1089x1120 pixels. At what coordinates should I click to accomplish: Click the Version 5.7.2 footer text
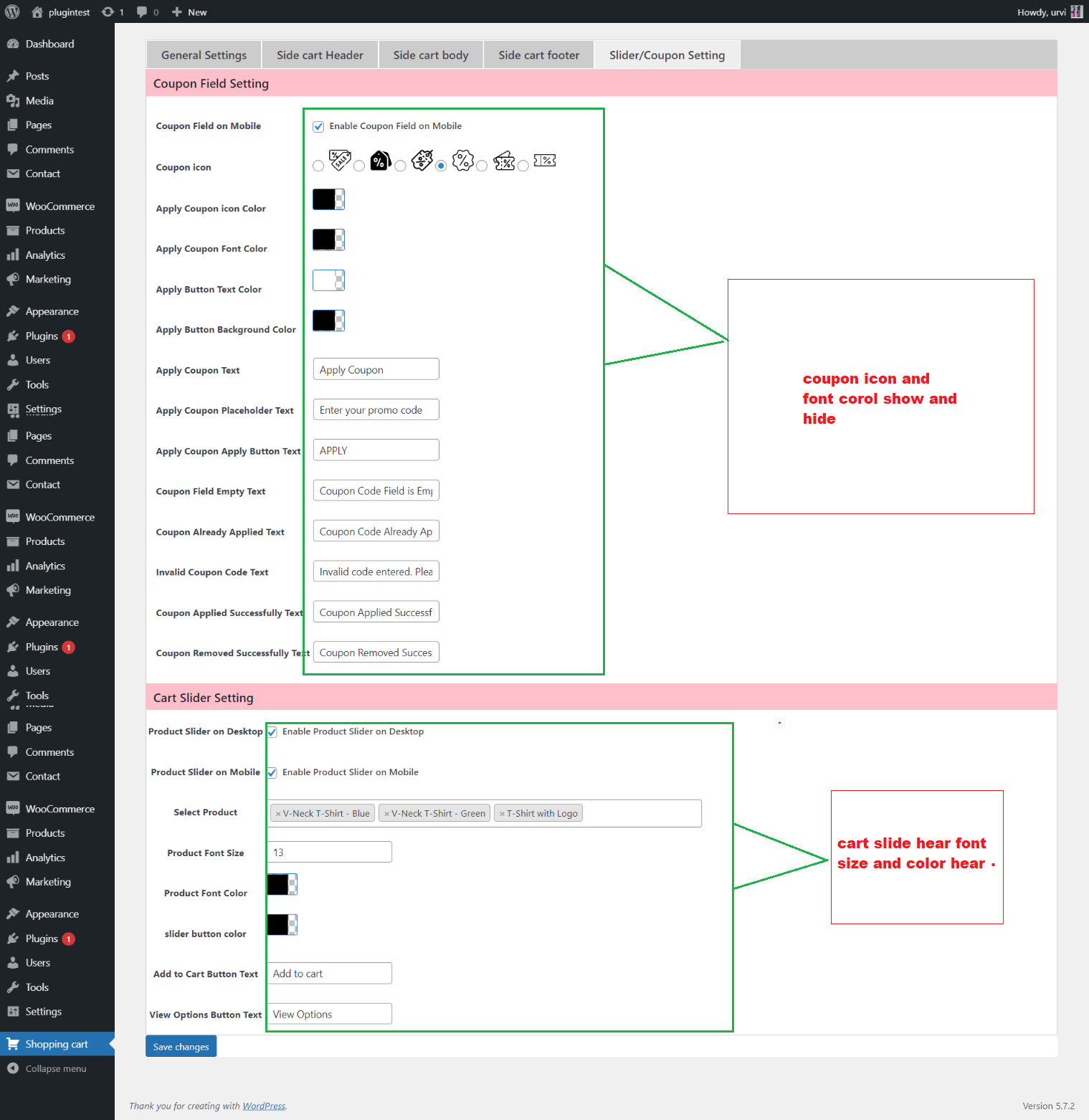tap(1048, 1106)
